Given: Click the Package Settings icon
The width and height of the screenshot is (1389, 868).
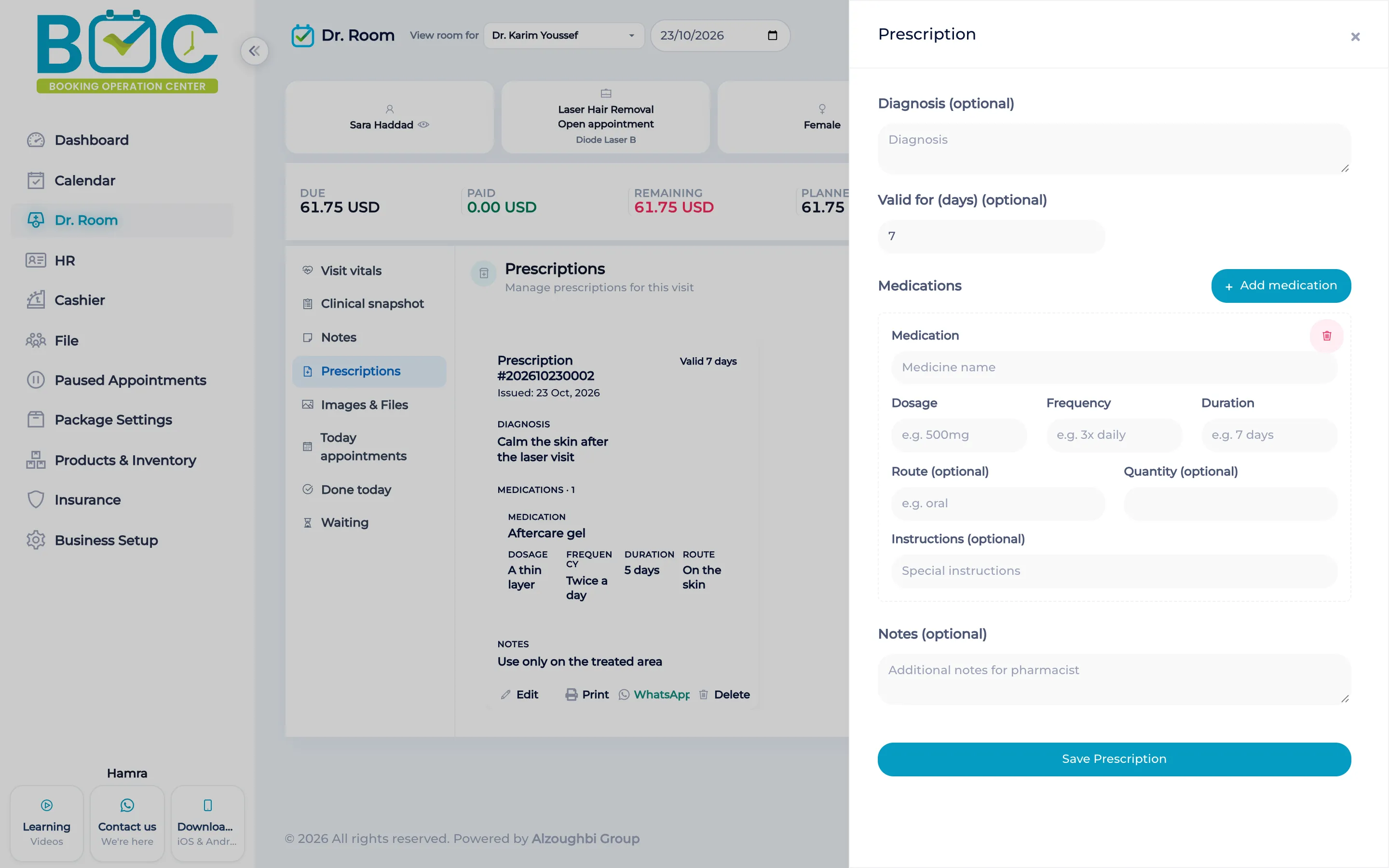Looking at the screenshot, I should coord(36,420).
